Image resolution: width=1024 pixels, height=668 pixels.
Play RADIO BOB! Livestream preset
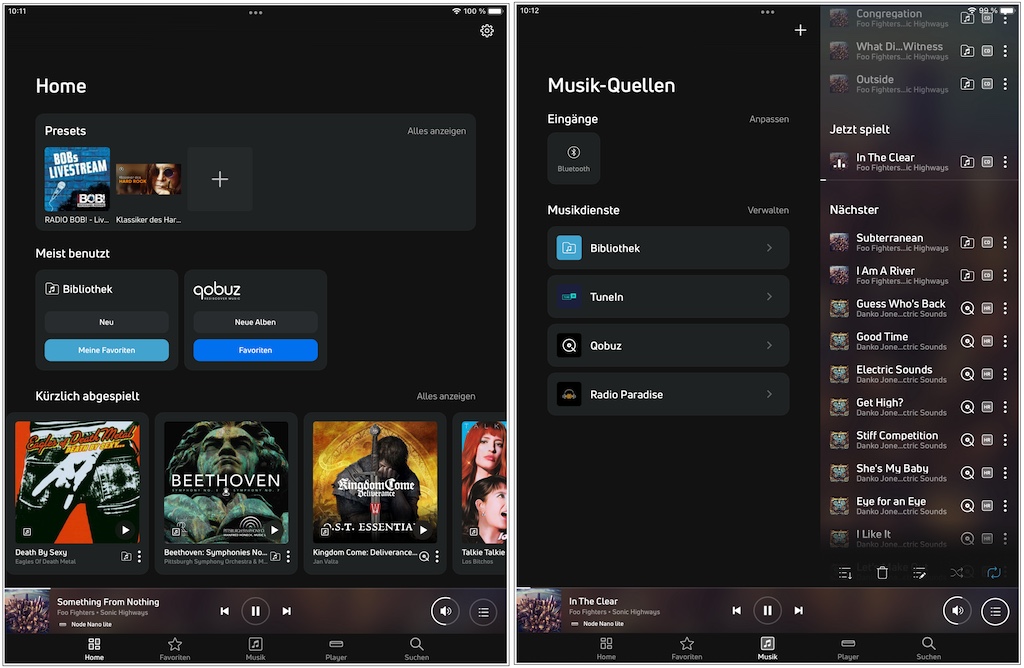coord(77,179)
